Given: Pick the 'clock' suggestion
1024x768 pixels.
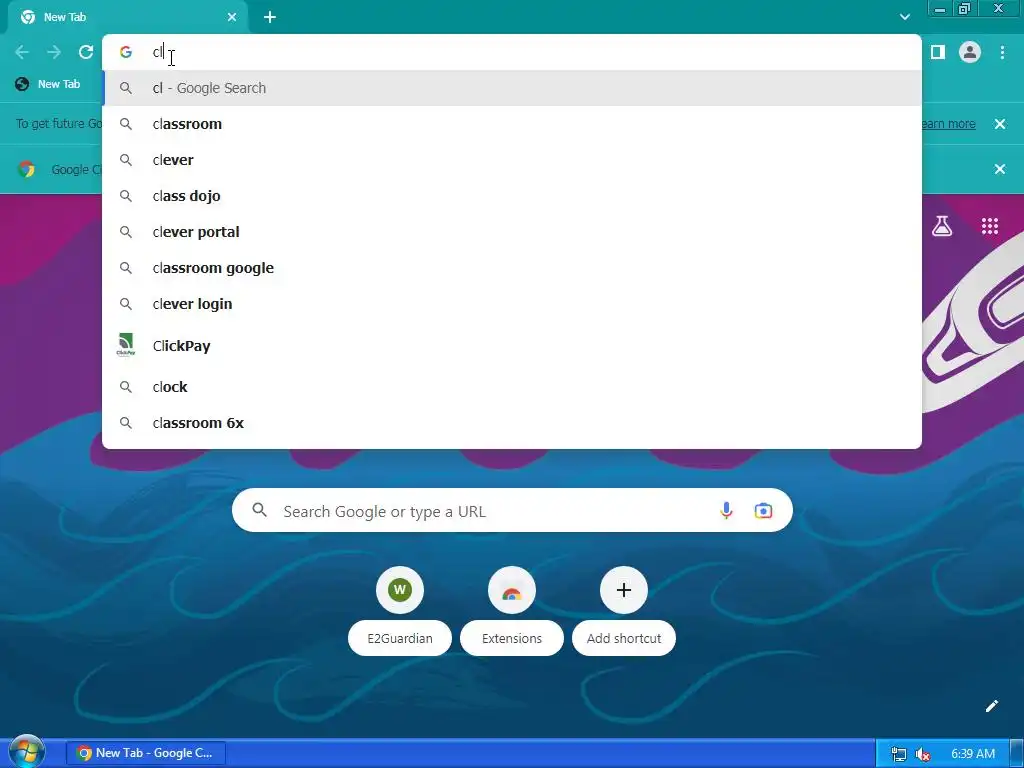Looking at the screenshot, I should point(512,387).
